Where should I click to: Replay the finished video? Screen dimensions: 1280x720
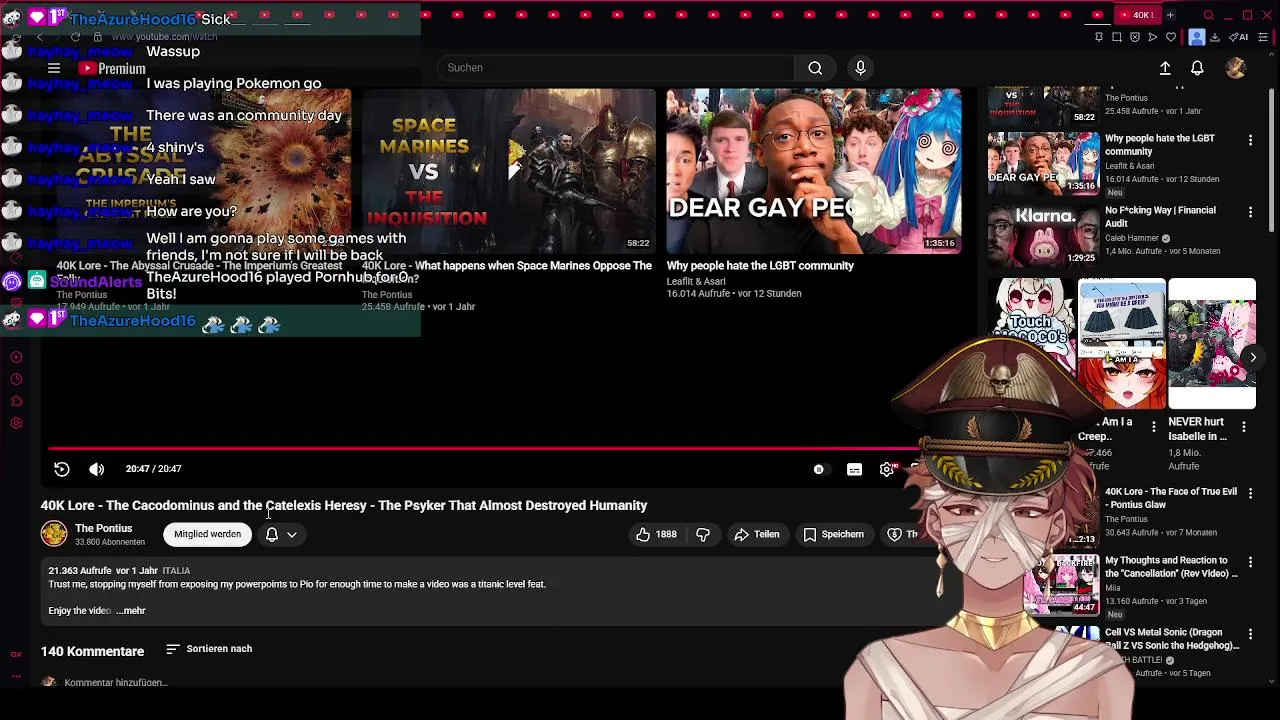click(61, 469)
